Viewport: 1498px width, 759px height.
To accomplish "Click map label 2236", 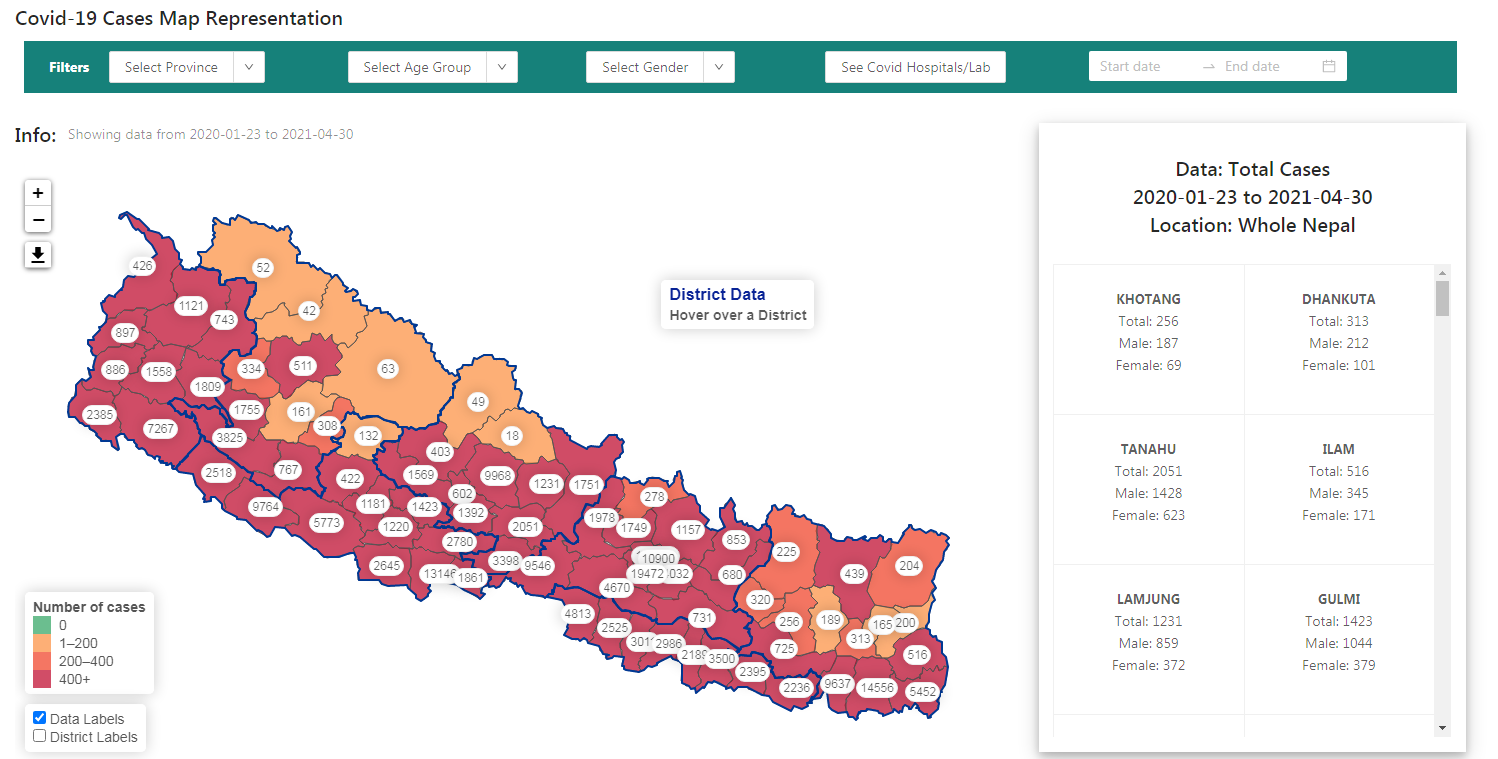I will 796,688.
